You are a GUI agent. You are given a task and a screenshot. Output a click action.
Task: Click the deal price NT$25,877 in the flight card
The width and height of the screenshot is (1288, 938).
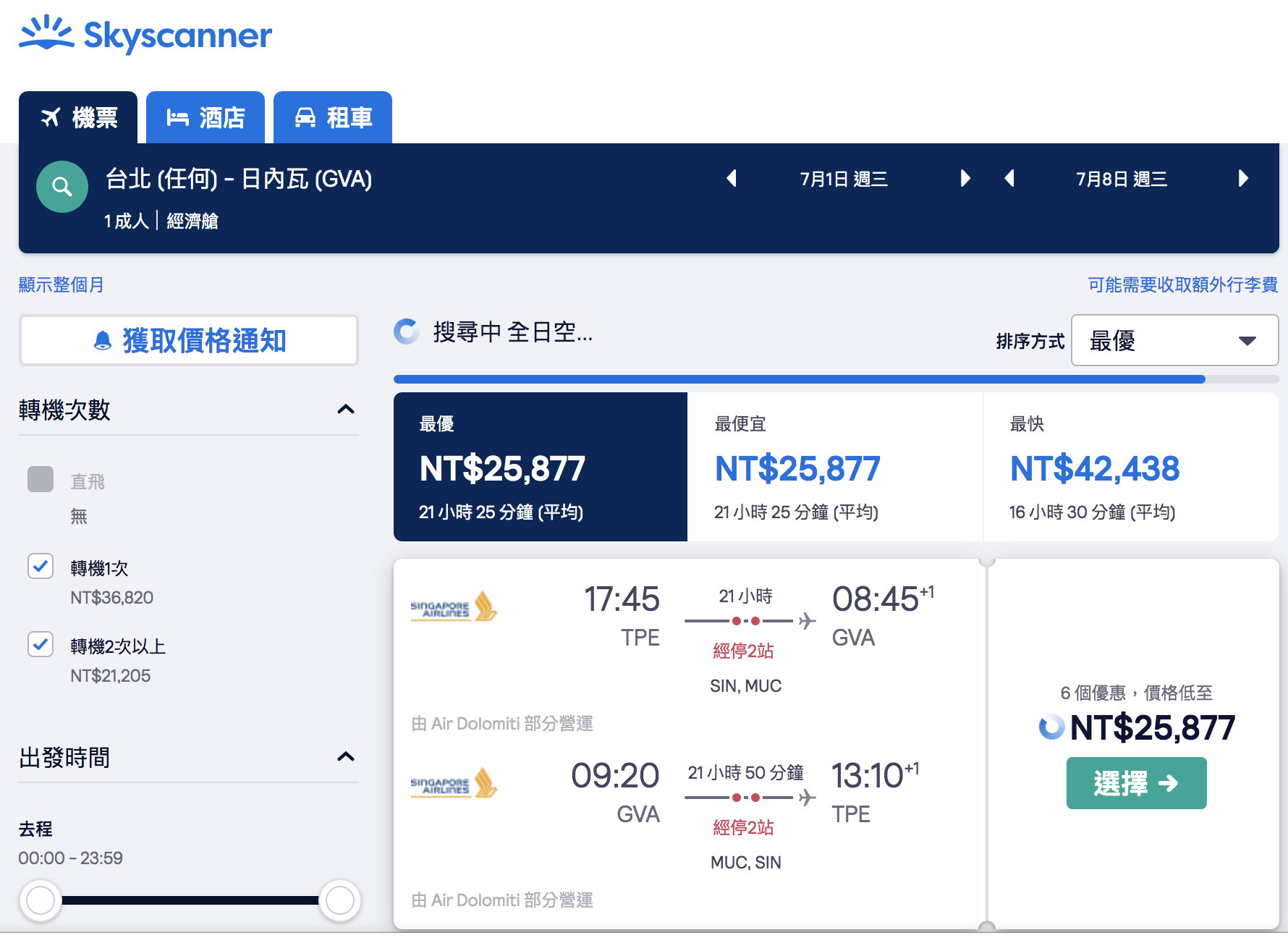(x=1153, y=727)
